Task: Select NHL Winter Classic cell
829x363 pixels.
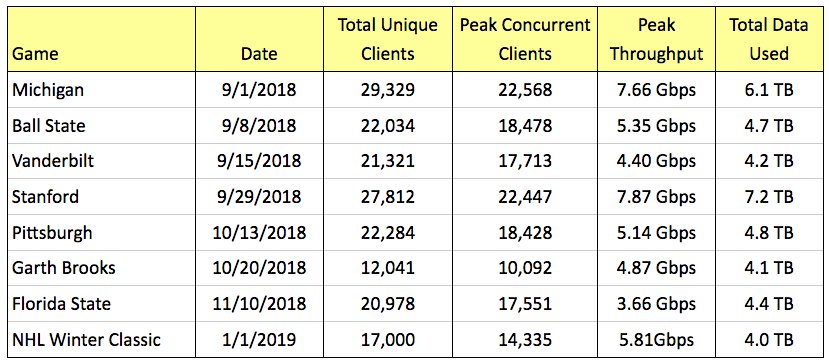Action: (101, 339)
